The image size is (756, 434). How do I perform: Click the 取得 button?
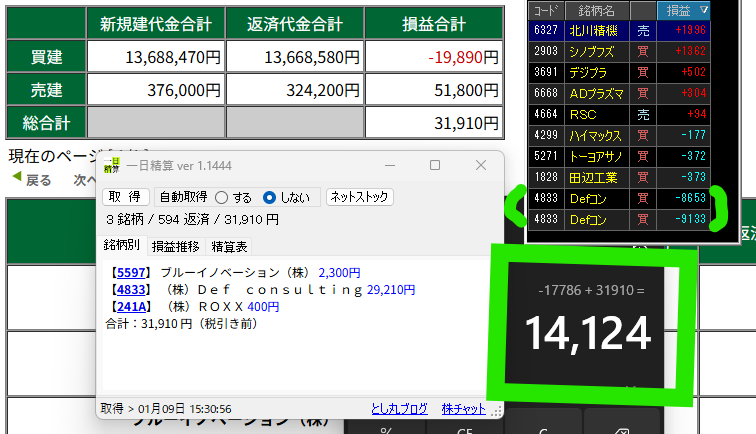pyautogui.click(x=127, y=197)
